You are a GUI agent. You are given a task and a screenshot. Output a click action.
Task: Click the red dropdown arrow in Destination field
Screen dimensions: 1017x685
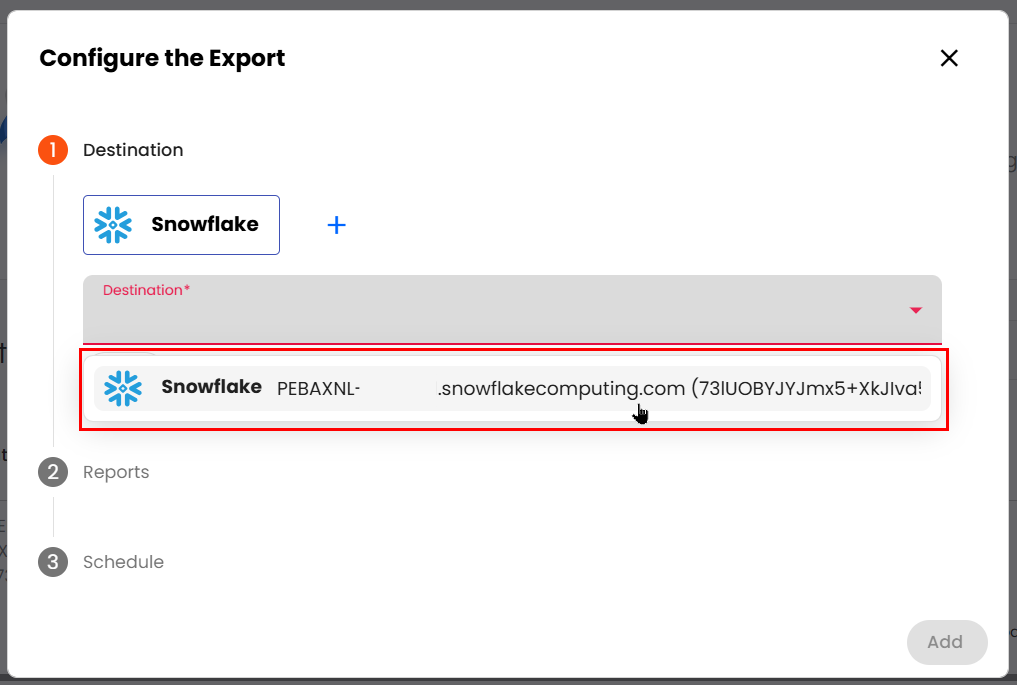coord(915,310)
